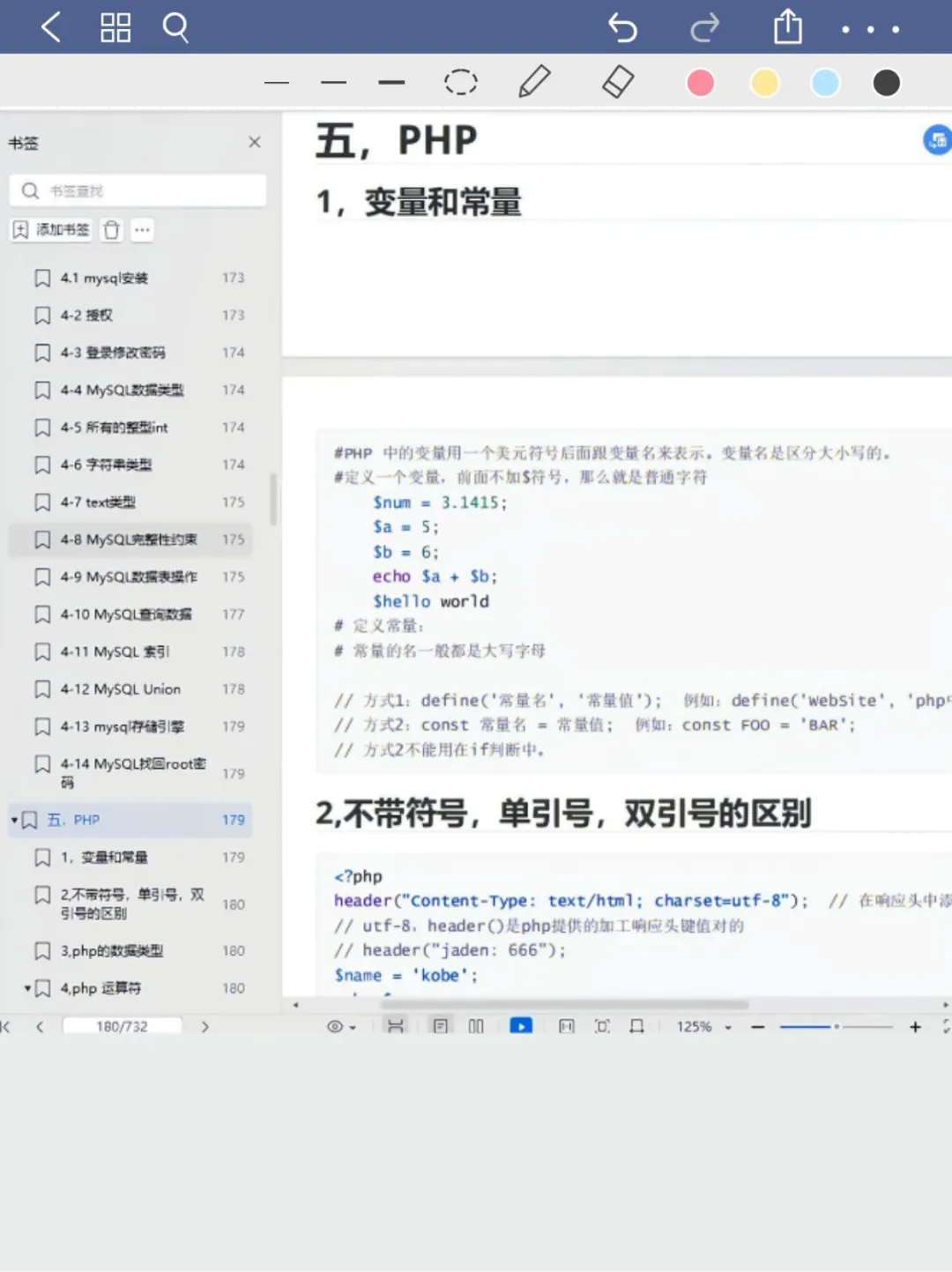Fit page to width

click(x=566, y=1027)
